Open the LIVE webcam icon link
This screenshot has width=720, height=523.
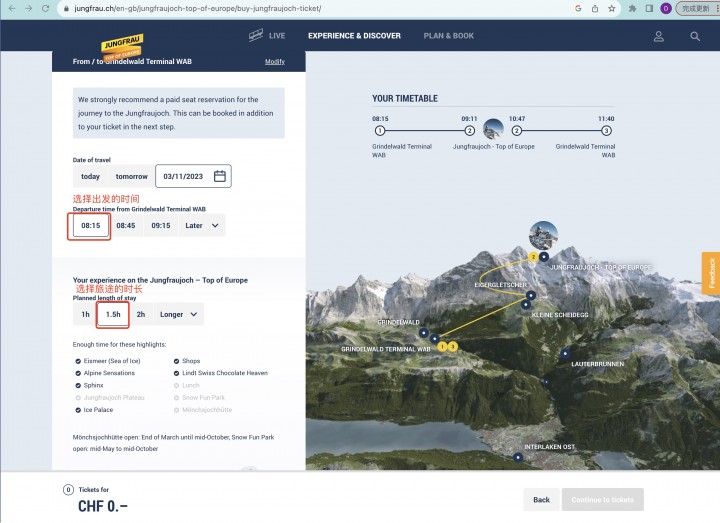256,35
